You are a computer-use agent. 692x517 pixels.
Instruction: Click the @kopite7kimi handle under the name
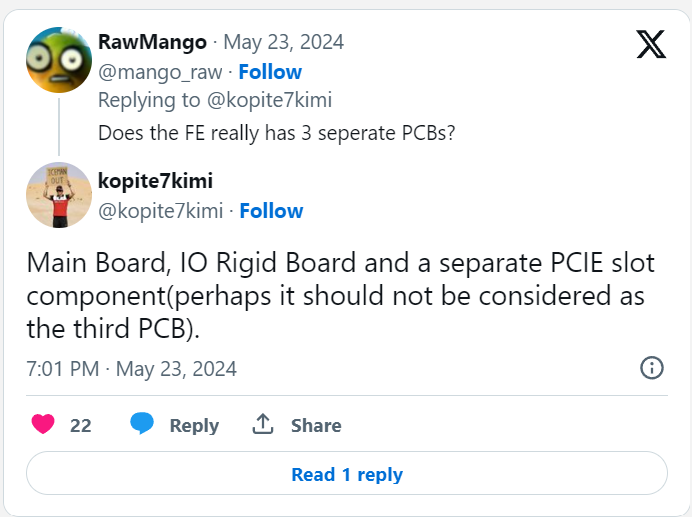click(x=161, y=211)
